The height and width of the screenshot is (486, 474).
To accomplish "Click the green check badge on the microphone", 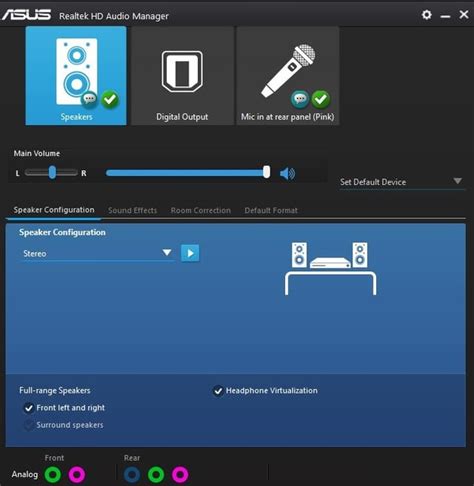I will [x=321, y=99].
